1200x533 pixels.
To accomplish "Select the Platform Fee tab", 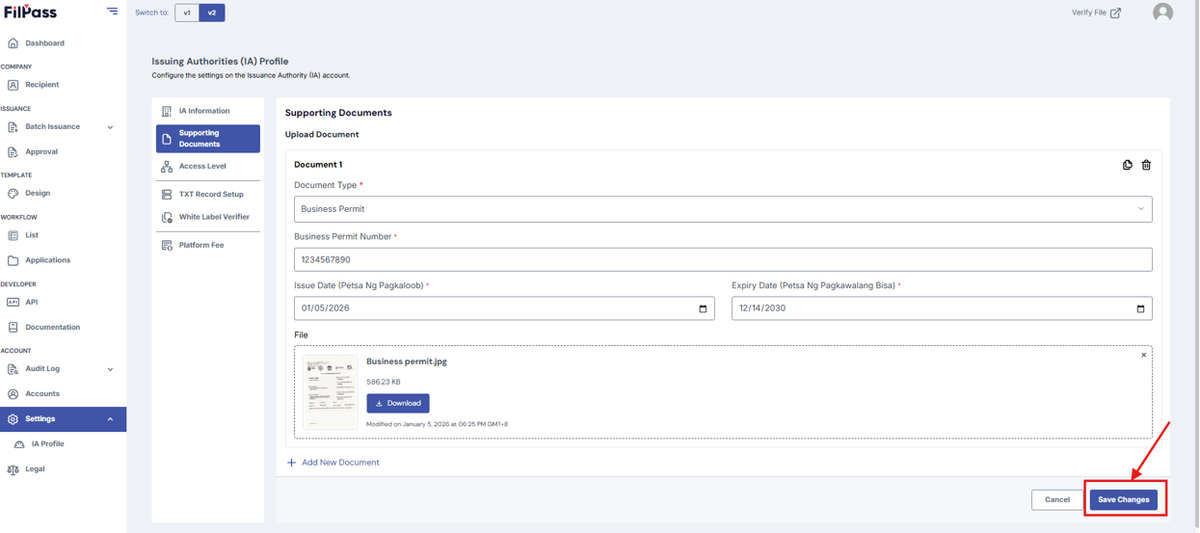I will pos(208,245).
